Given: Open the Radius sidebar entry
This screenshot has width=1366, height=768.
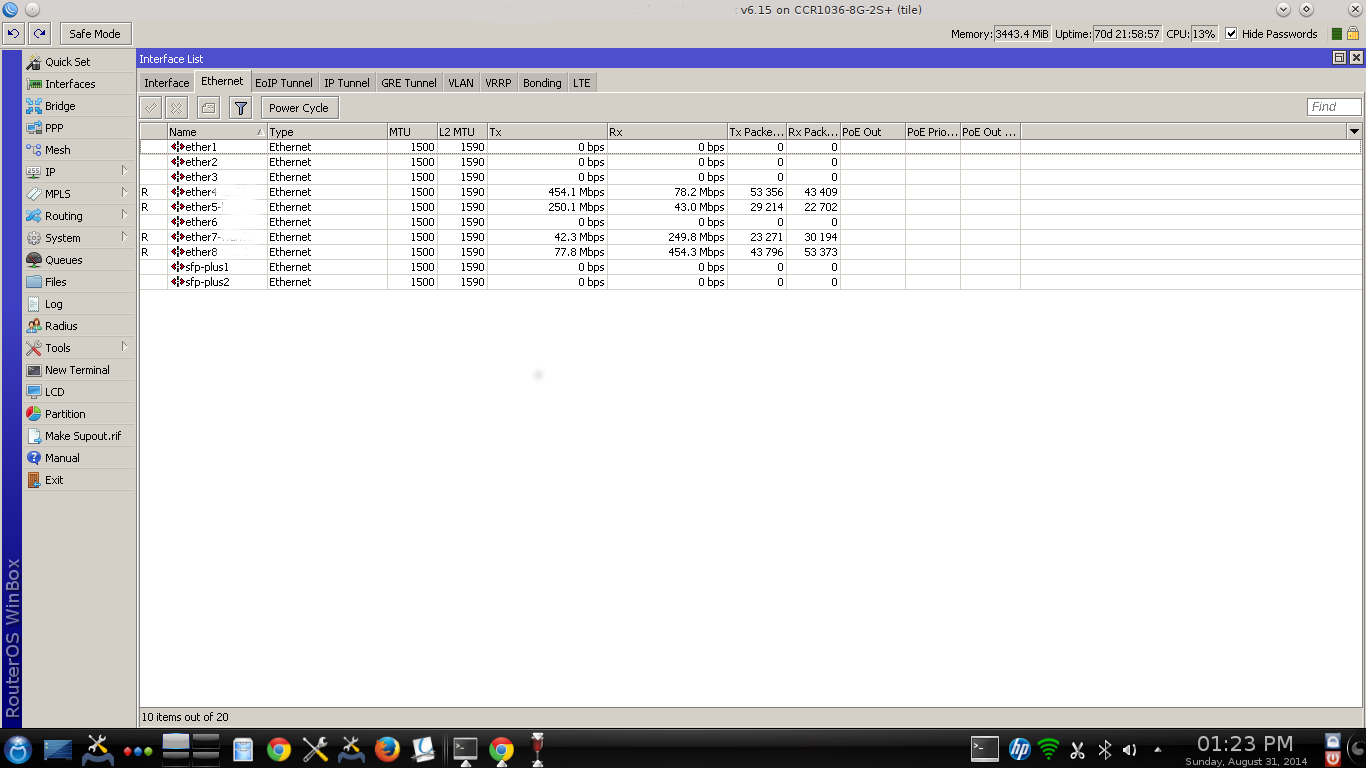Looking at the screenshot, I should (79, 326).
